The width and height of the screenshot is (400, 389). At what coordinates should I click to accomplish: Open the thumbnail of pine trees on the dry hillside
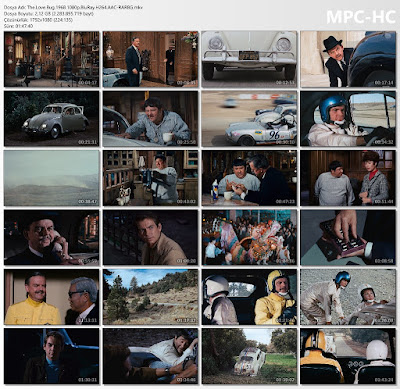tap(150, 297)
